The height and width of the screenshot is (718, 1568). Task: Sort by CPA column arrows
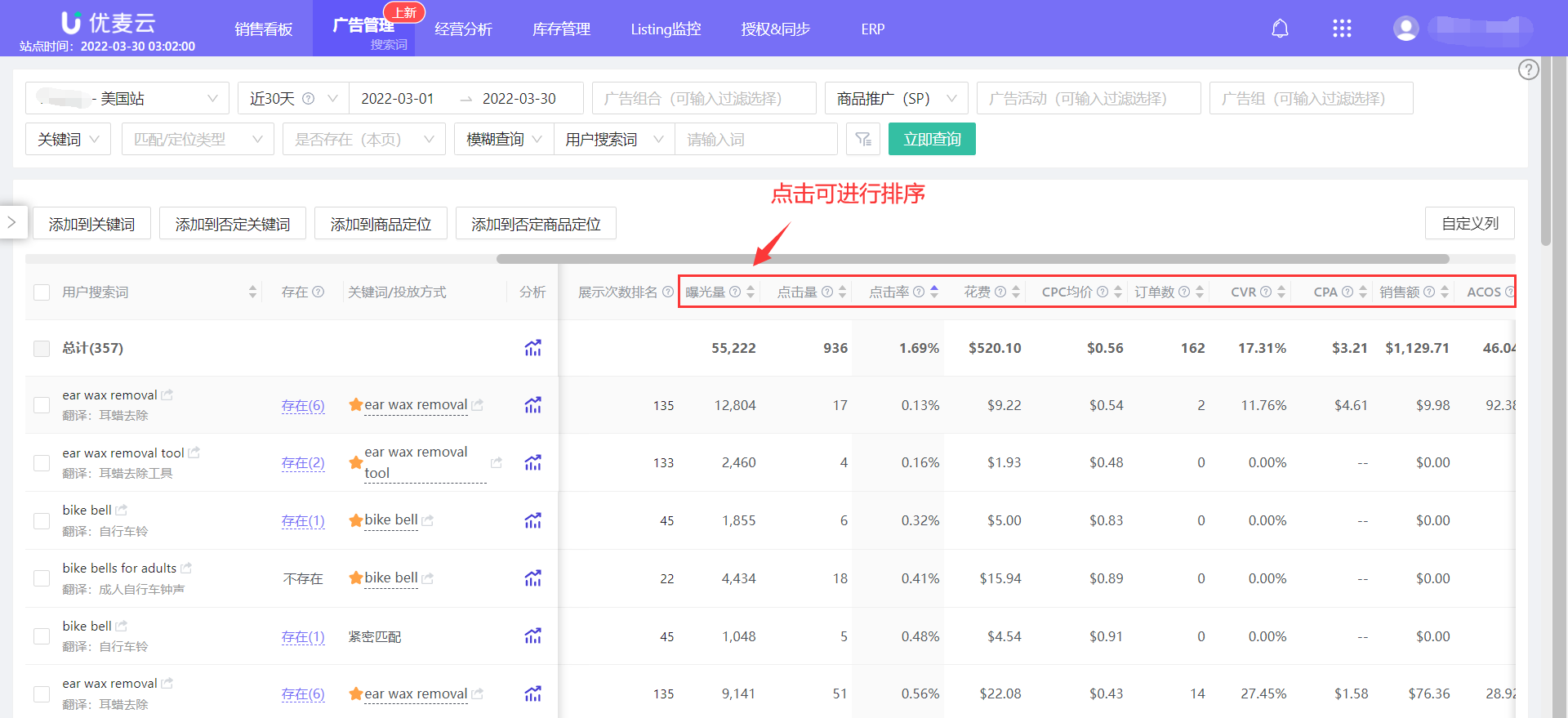pyautogui.click(x=1363, y=292)
